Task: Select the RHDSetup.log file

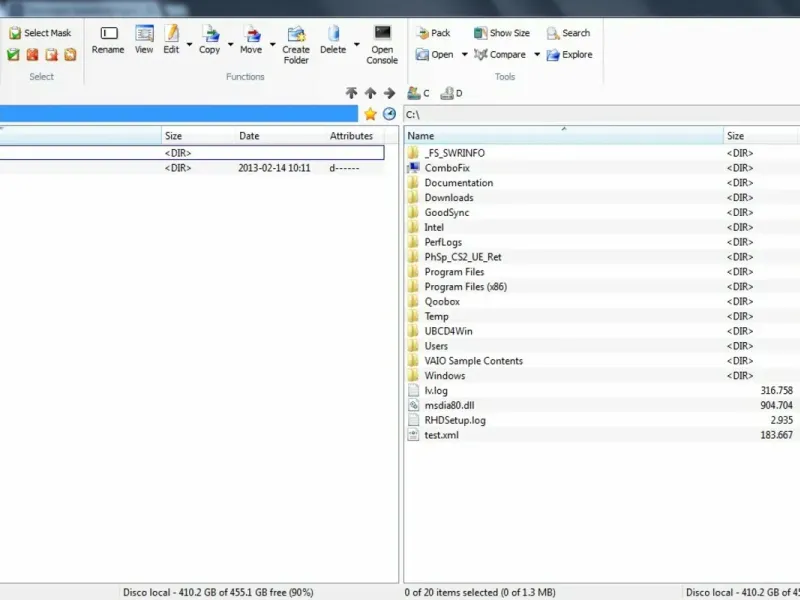Action: 455,420
